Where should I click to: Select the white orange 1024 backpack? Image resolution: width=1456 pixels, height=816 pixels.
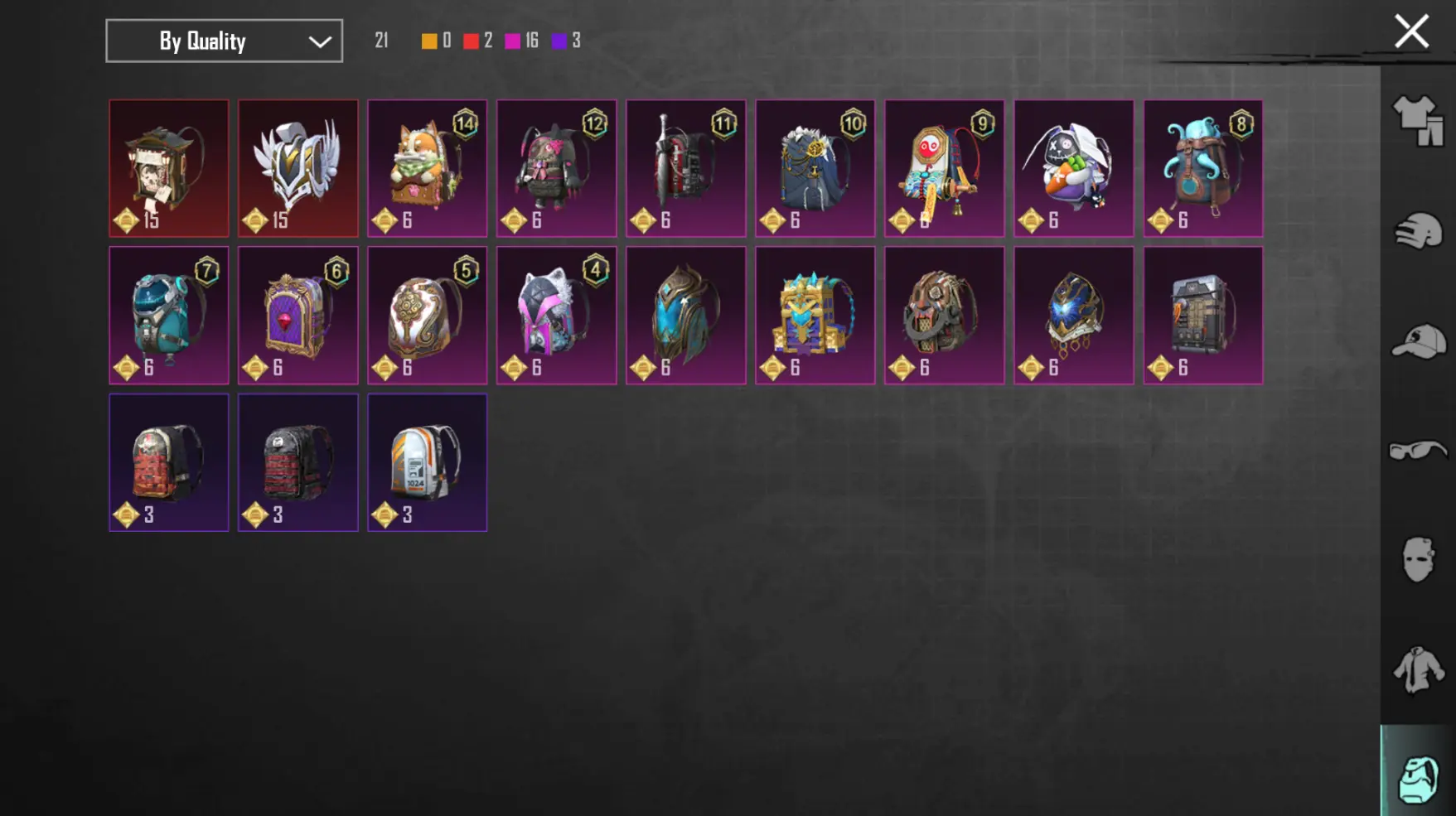pos(428,462)
